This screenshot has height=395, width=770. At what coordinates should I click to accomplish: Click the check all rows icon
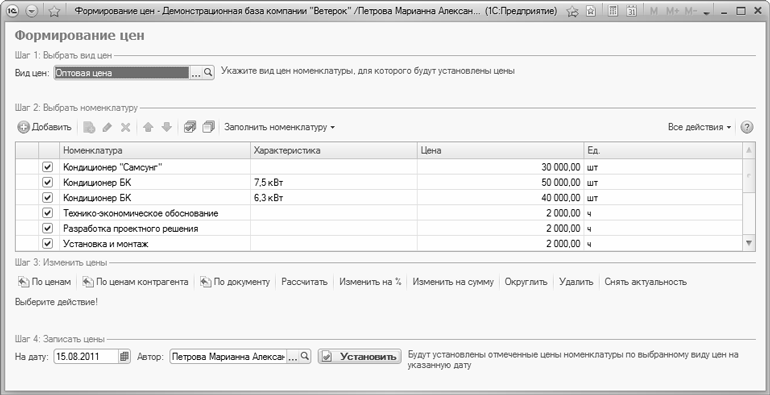pyautogui.click(x=190, y=127)
